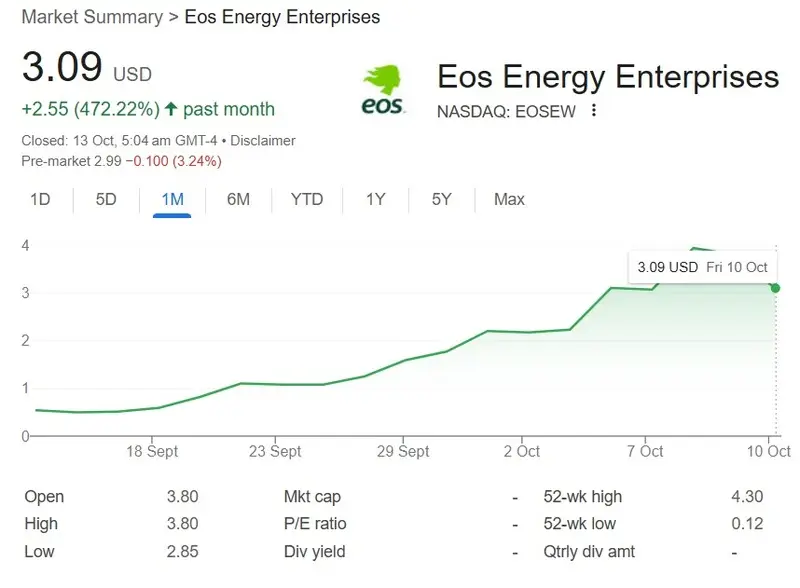Click the 3.09 USD tooltip box

tap(703, 267)
